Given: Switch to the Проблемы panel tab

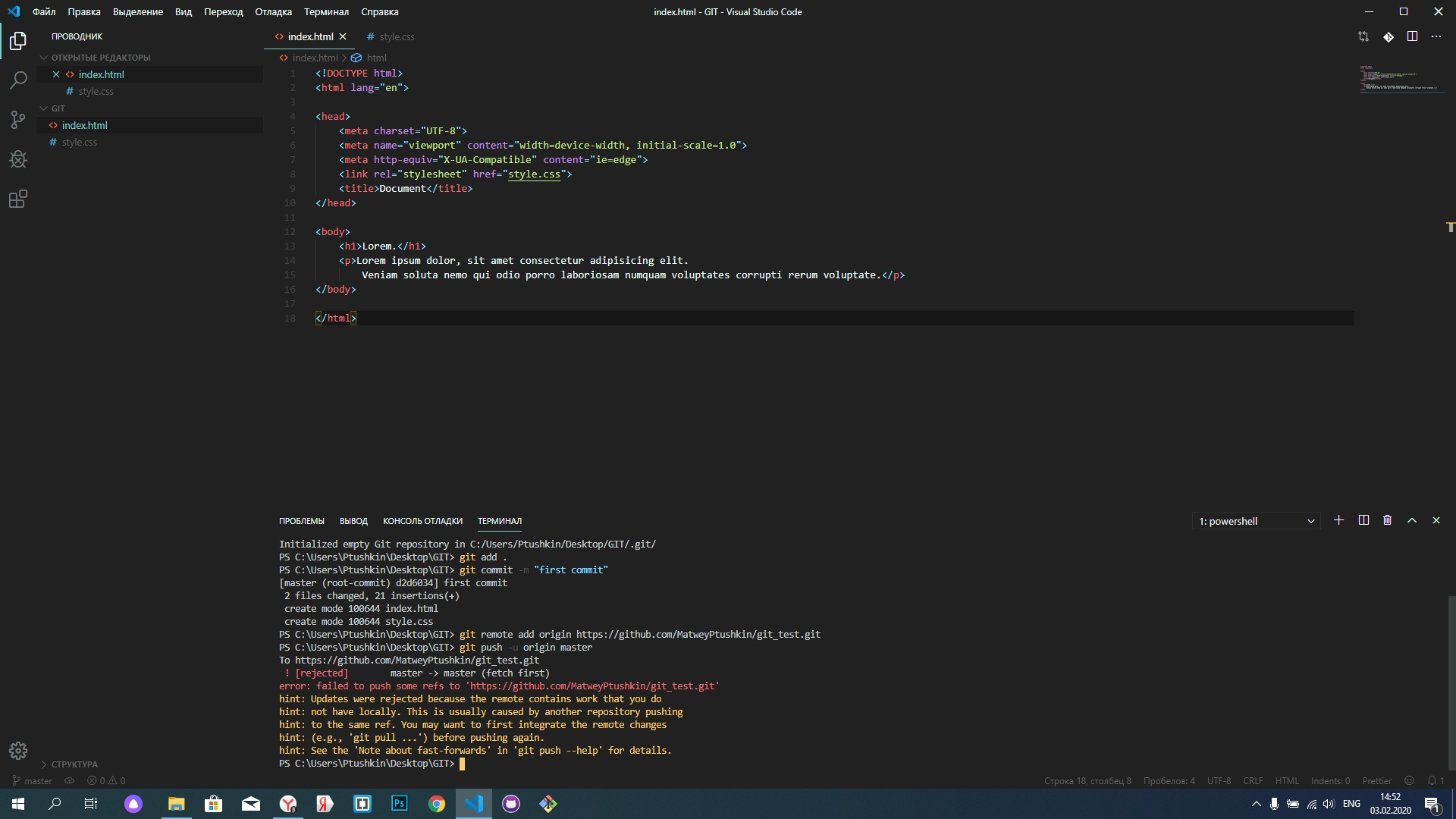Looking at the screenshot, I should (302, 521).
